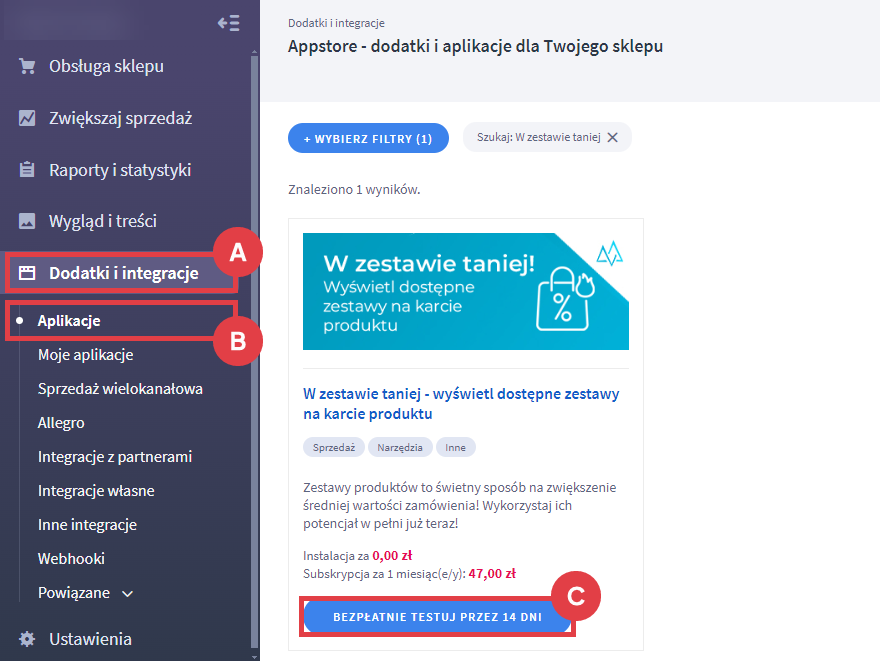Remove the 'W zestawie taniej' search filter
Screen dimensions: 880x661
[613, 138]
